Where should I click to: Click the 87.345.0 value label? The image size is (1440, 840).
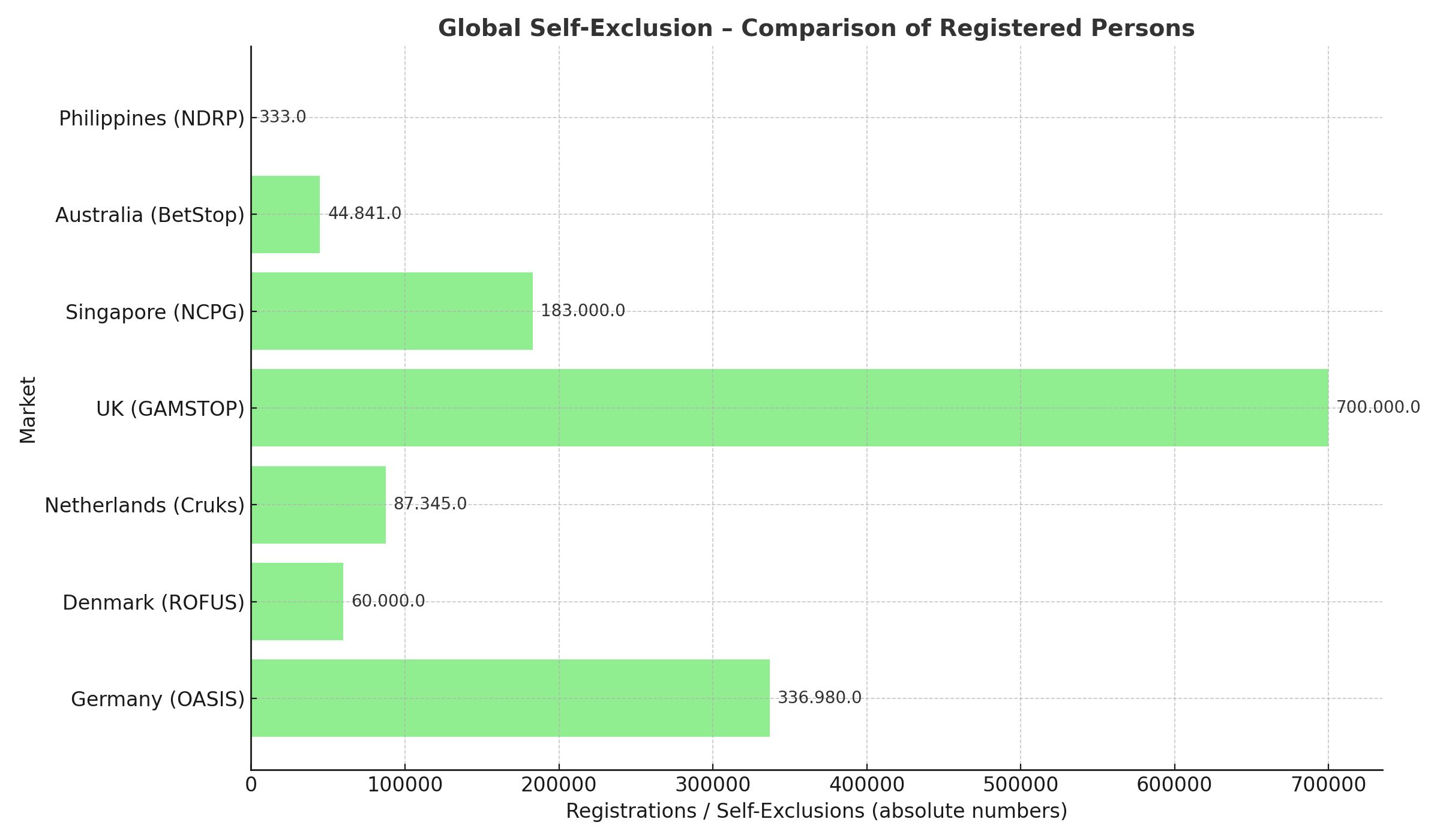pos(430,504)
